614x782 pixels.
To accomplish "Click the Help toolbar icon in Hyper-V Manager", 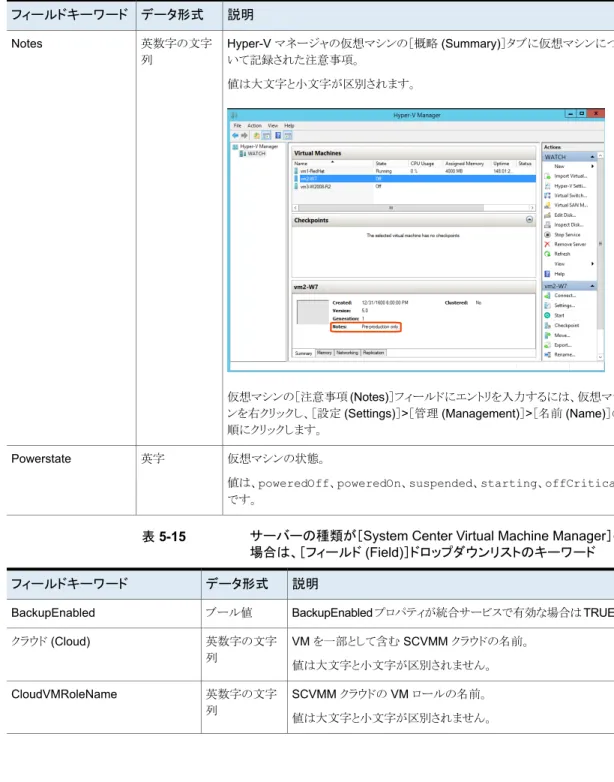I will (x=278, y=136).
